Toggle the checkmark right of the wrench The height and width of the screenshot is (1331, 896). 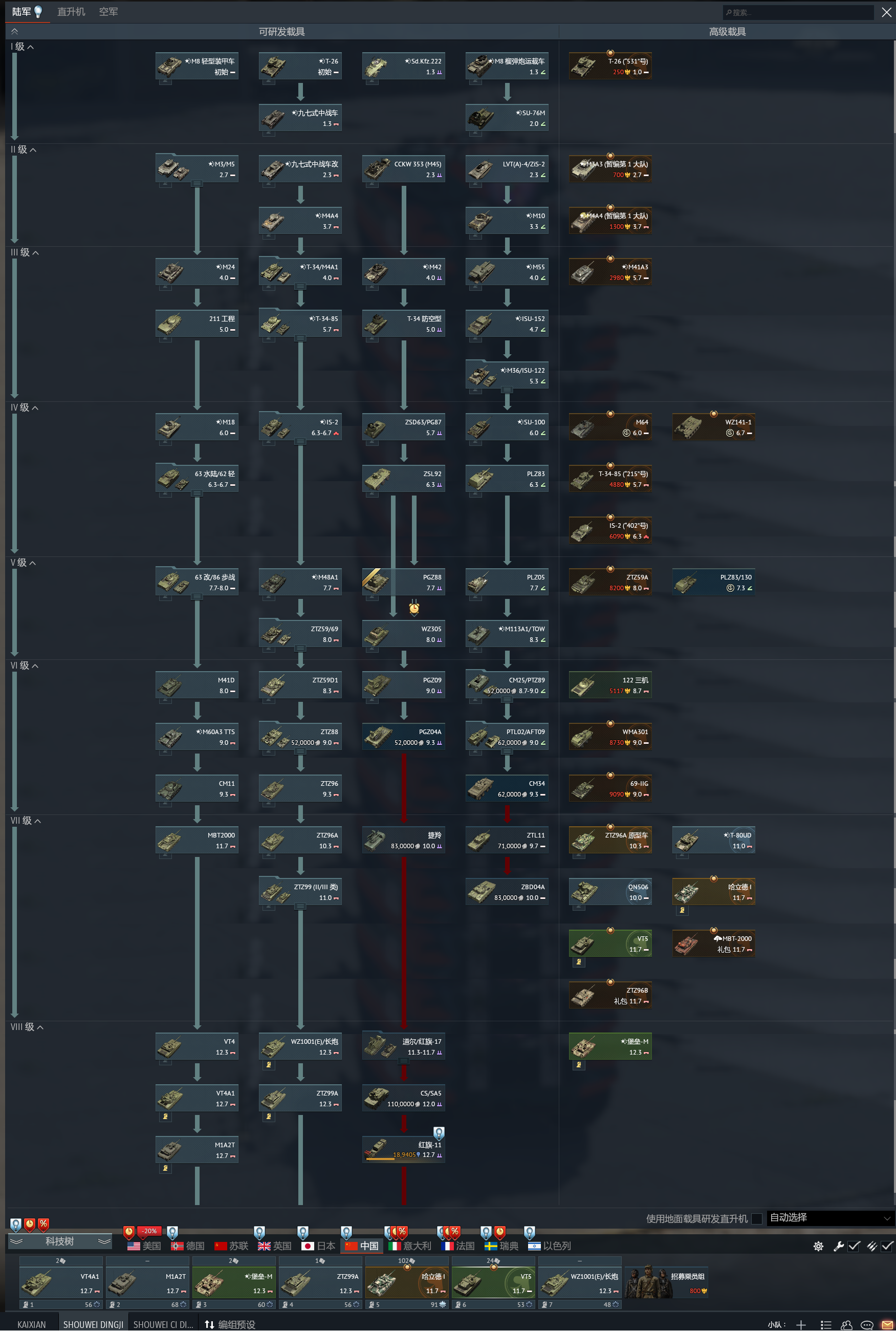tap(854, 1246)
